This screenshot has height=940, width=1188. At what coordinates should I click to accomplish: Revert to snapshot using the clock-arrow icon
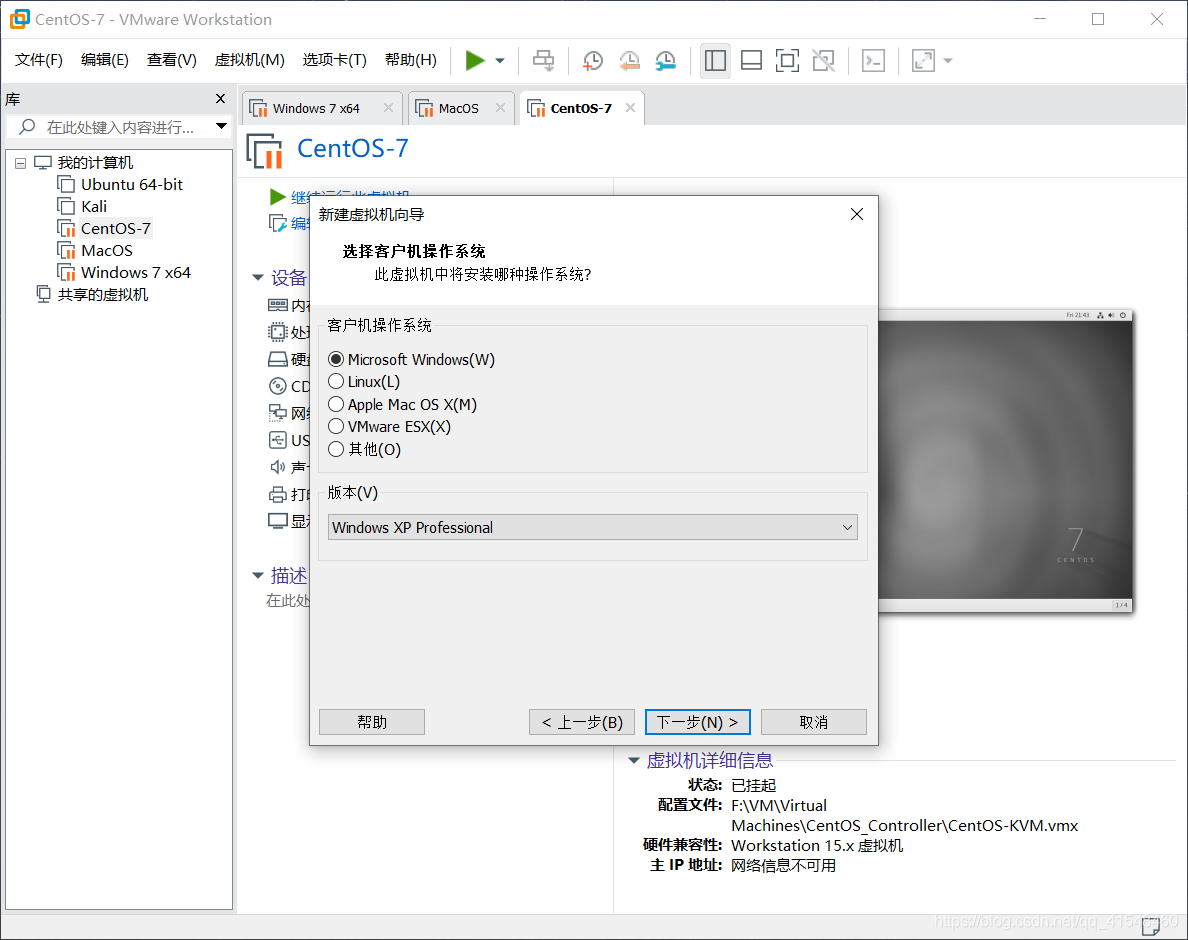tap(629, 61)
